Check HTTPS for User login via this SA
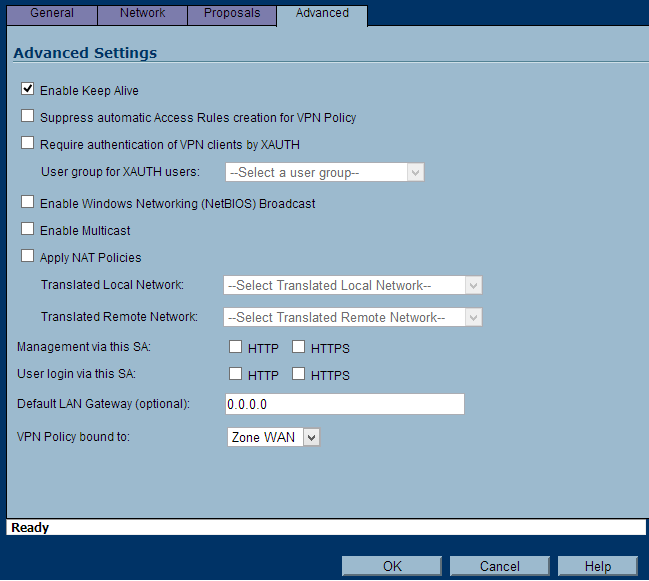The image size is (649, 581). 298,374
